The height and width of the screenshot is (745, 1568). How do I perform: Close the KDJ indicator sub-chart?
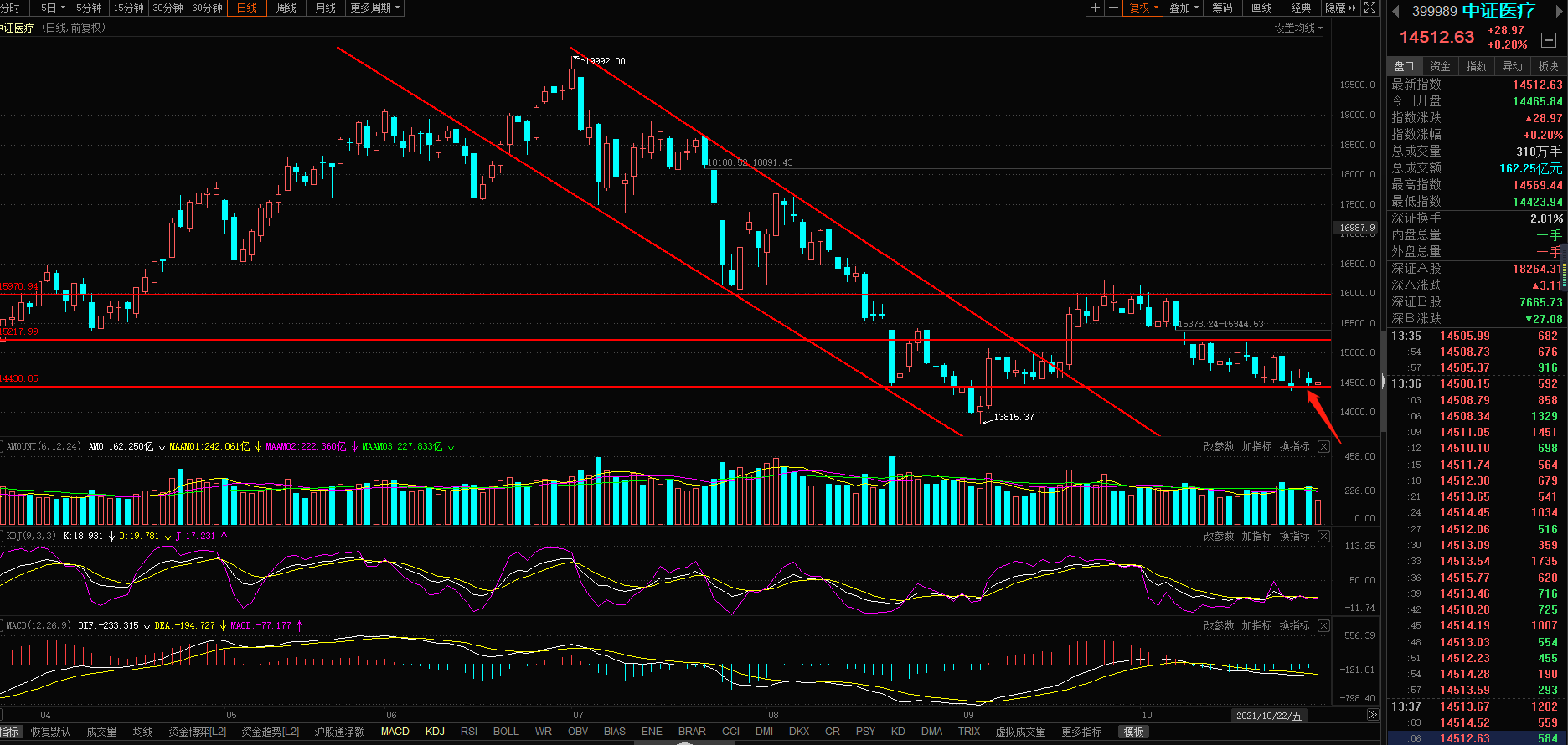pyautogui.click(x=1323, y=537)
